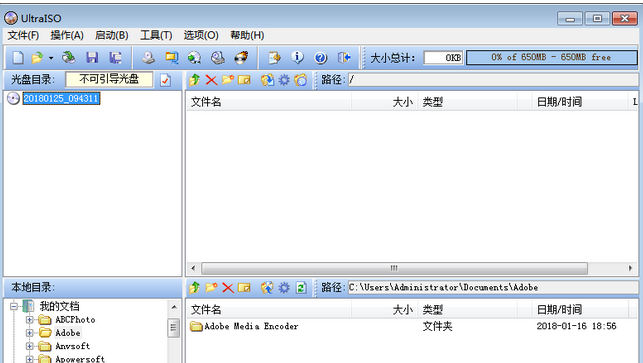
Task: Click the green refresh icon in local toolbar
Action: click(x=301, y=288)
